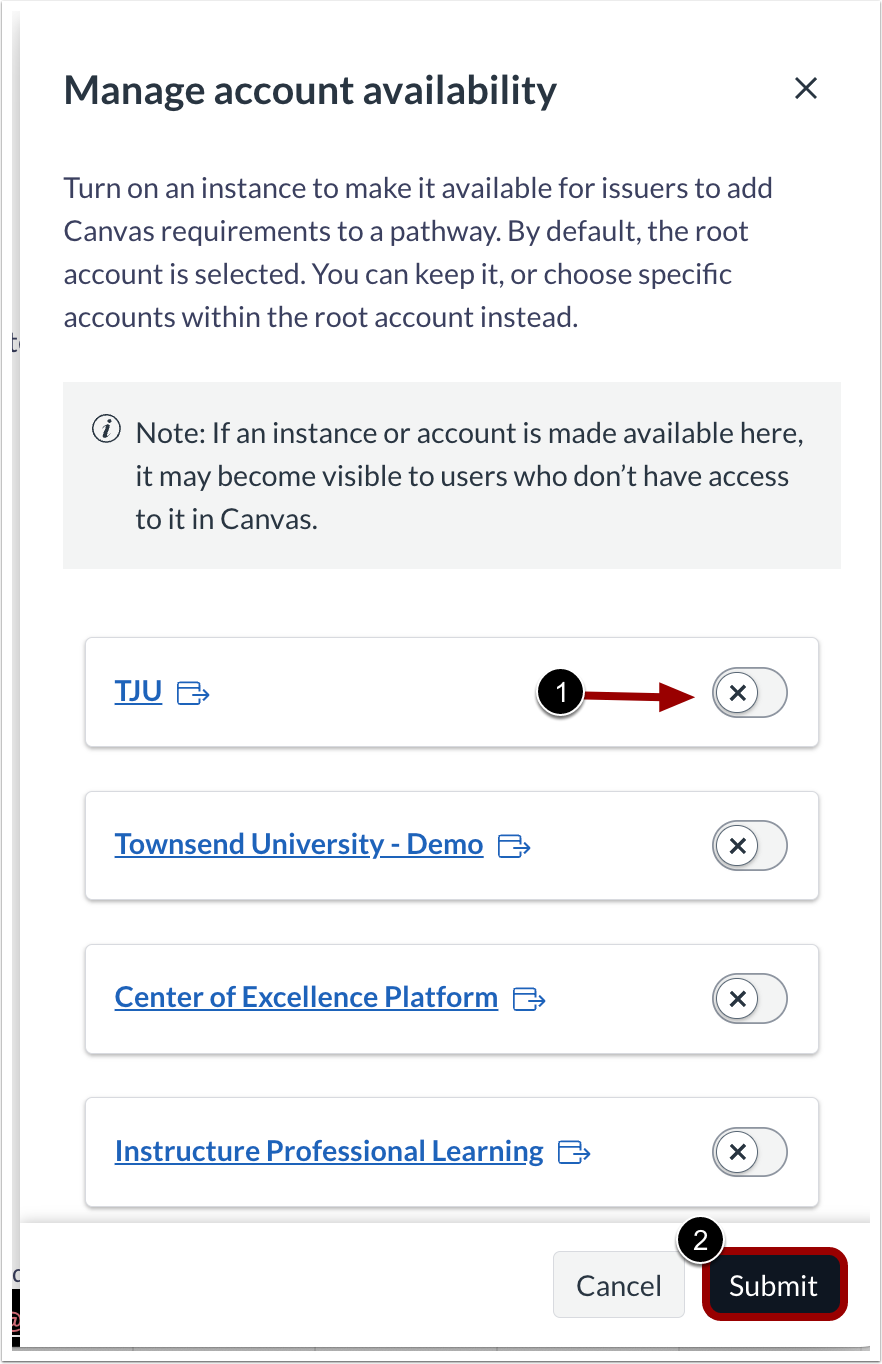This screenshot has height=1364, width=882.
Task: Click the informational note box
Action: pos(452,475)
